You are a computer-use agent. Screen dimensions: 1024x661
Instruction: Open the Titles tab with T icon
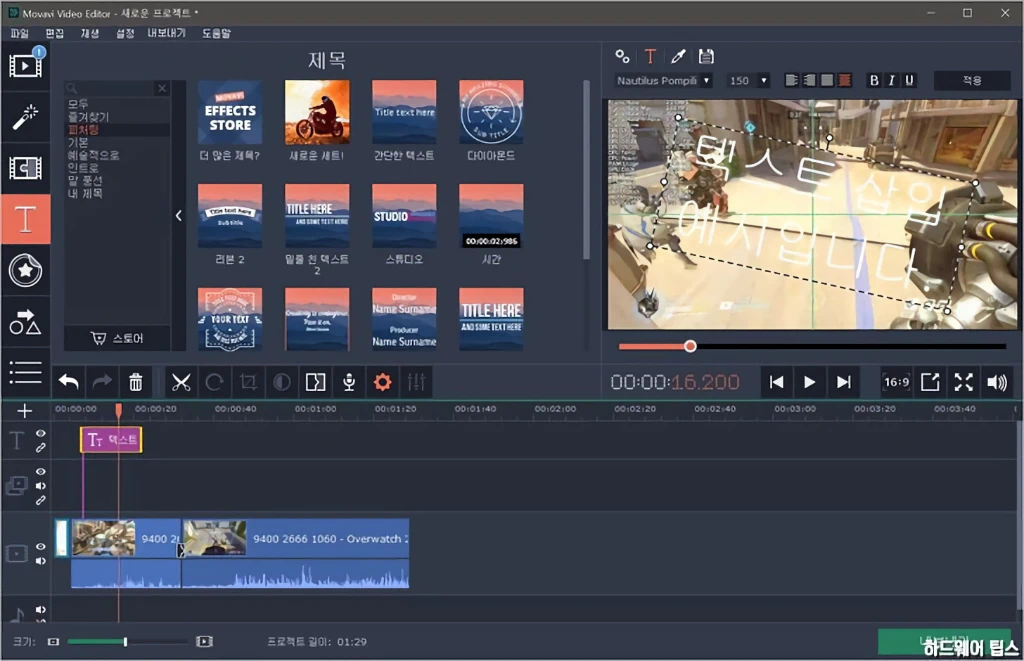[25, 219]
